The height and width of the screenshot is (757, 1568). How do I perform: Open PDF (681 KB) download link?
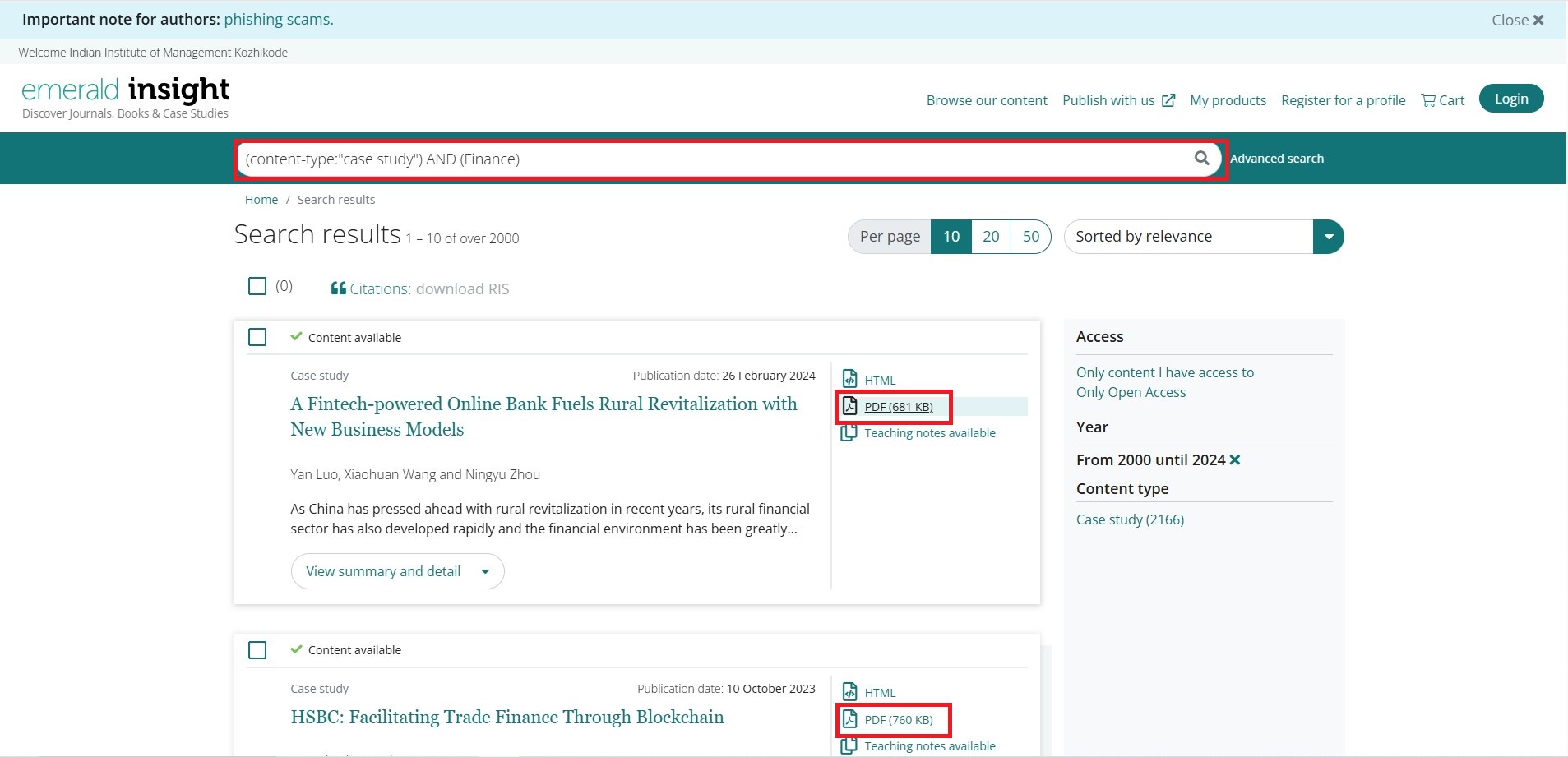[898, 407]
